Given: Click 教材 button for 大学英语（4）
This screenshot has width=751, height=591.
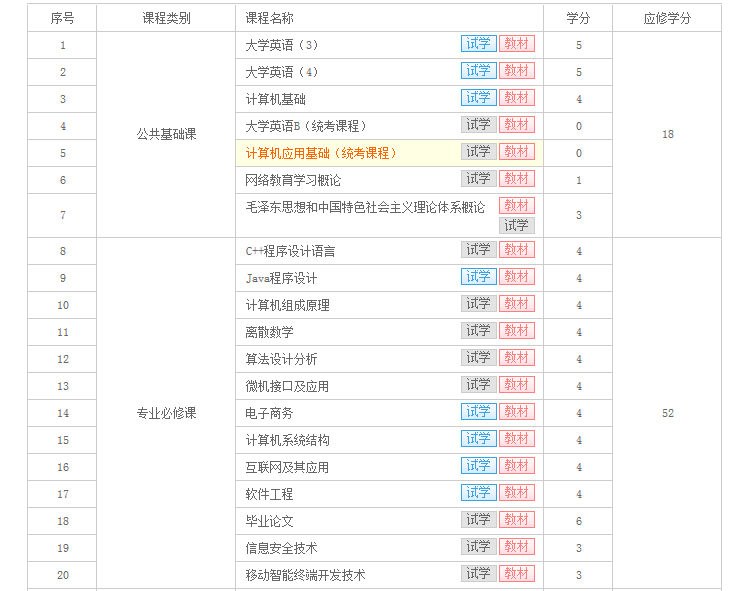Looking at the screenshot, I should [x=517, y=71].
